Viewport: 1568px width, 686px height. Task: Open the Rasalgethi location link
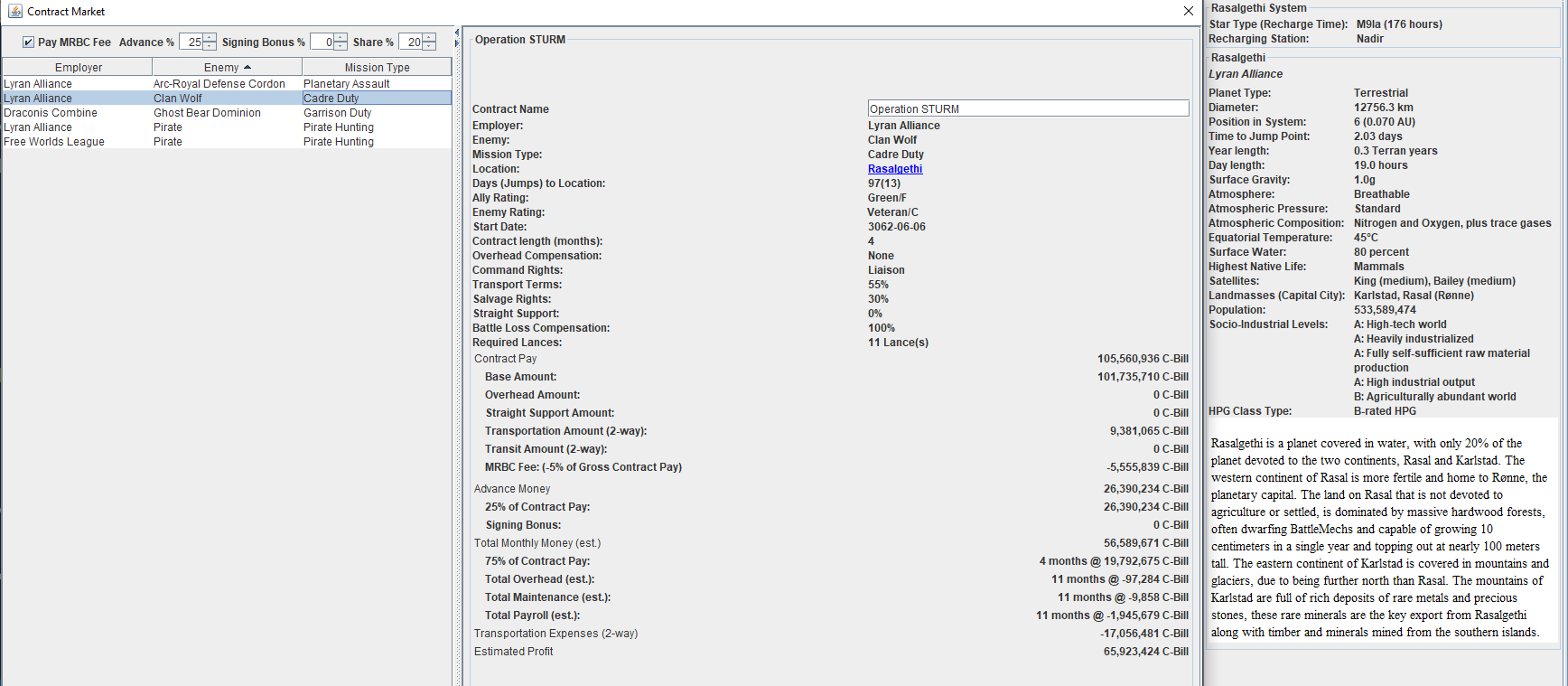(x=895, y=169)
